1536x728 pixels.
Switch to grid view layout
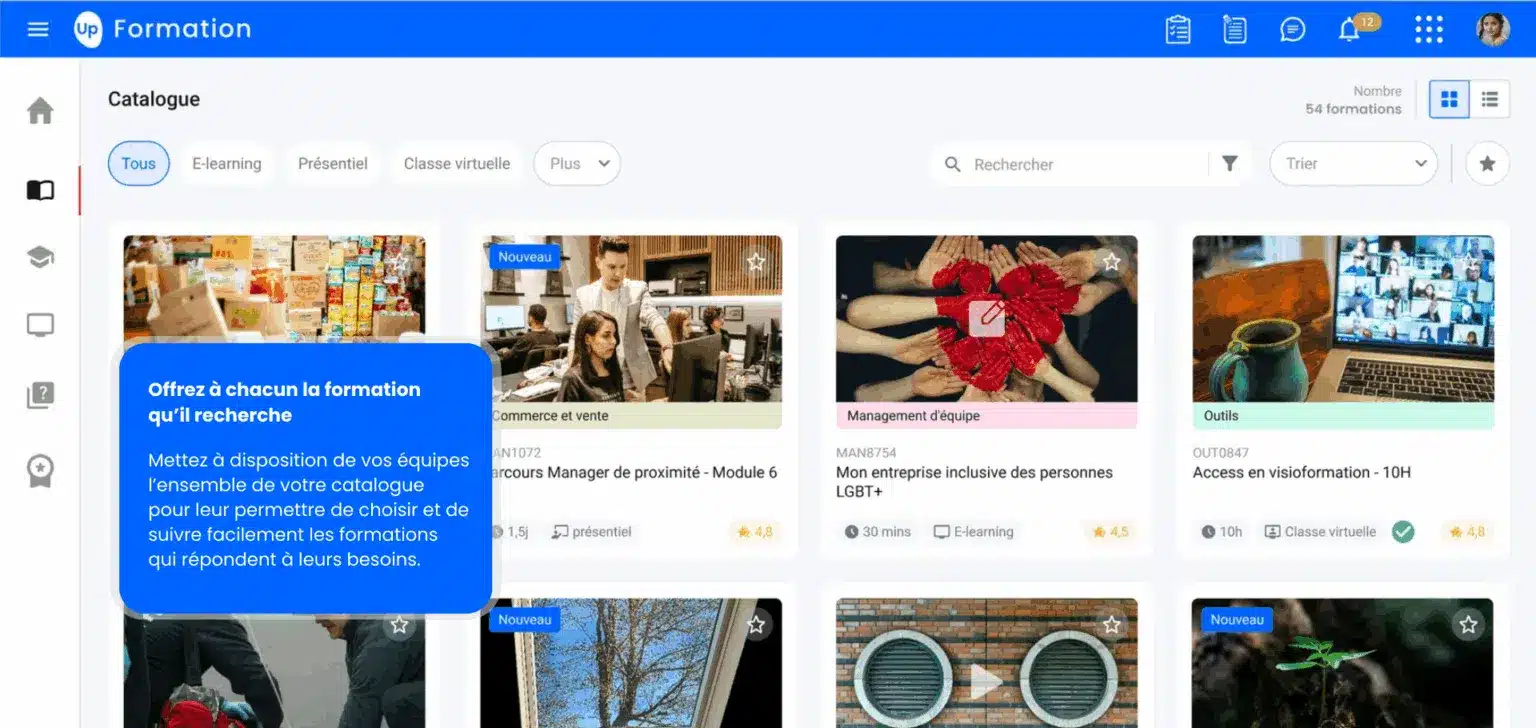point(1448,99)
